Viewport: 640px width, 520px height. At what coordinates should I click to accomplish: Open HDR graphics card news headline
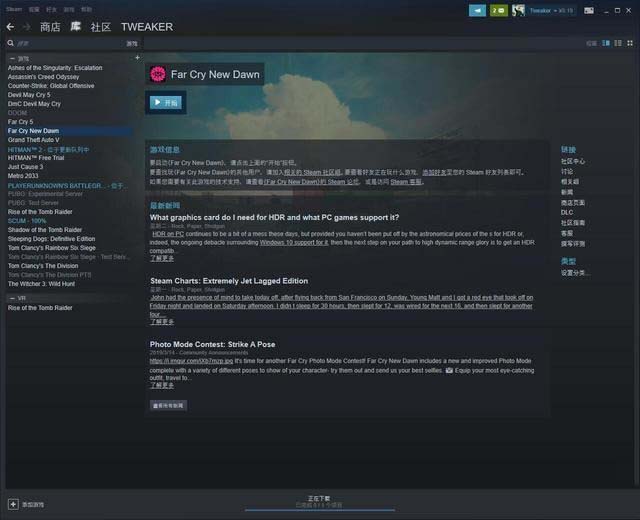(274, 218)
